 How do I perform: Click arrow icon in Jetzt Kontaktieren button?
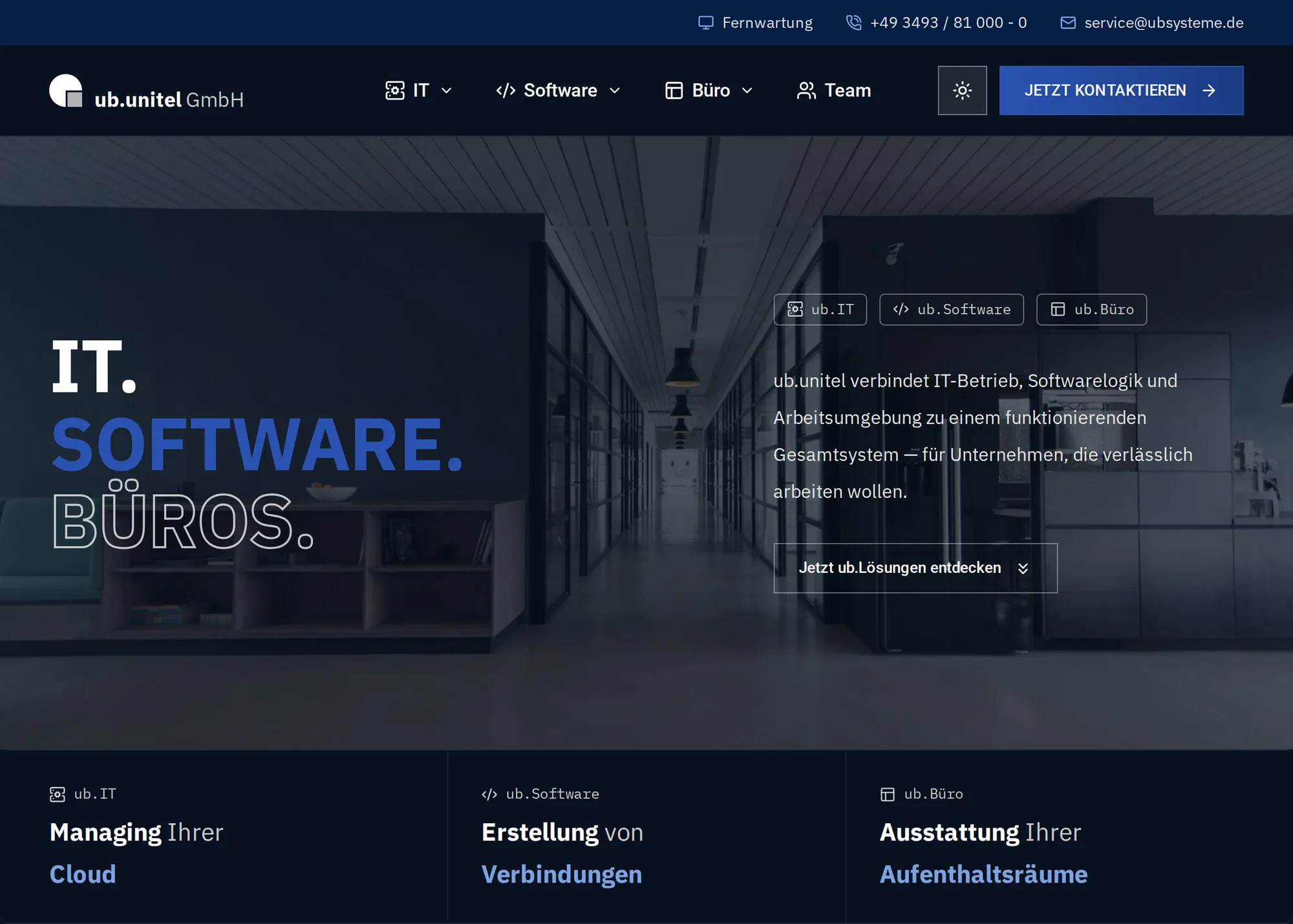point(1209,91)
